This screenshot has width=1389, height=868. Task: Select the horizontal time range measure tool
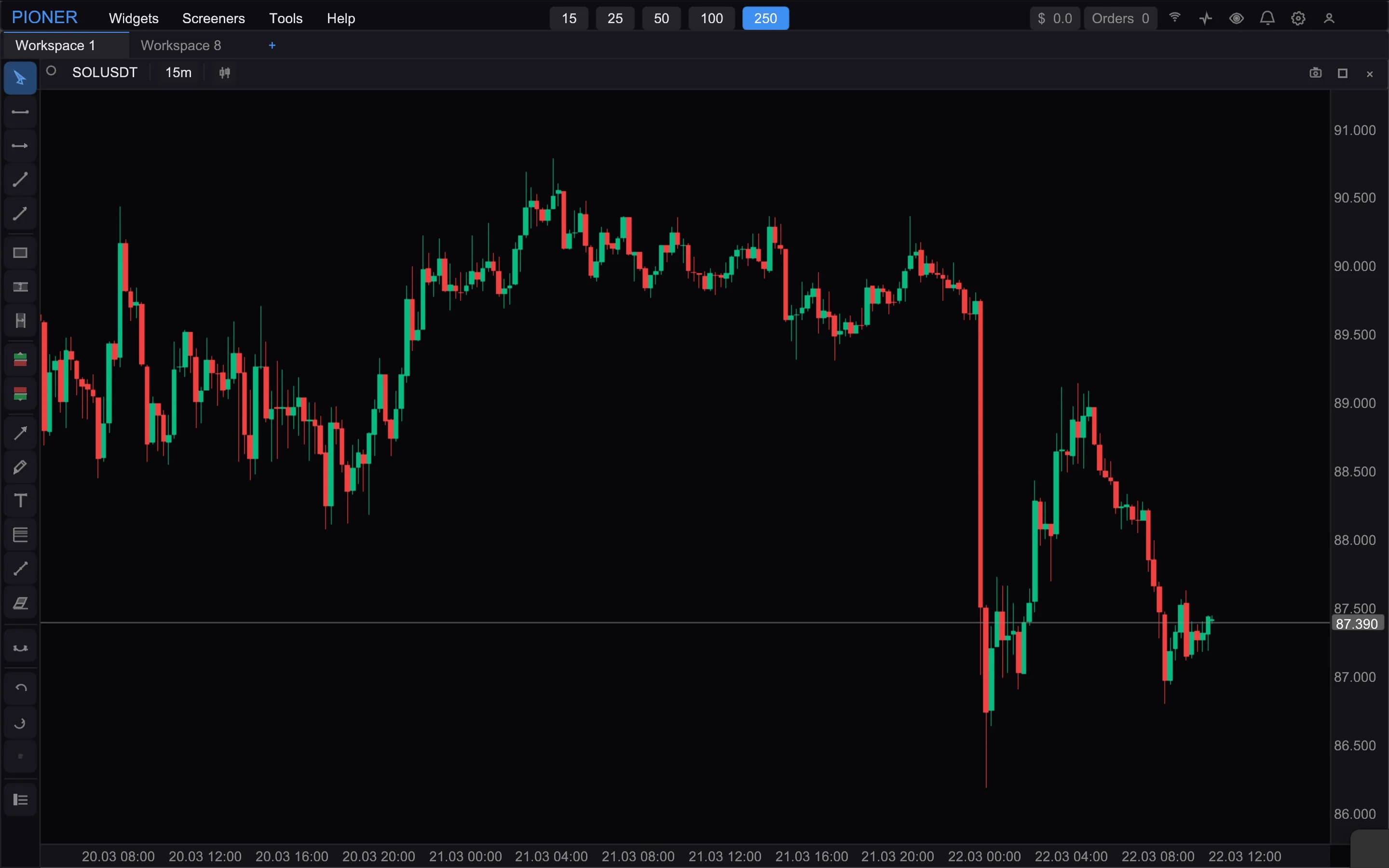point(20,321)
